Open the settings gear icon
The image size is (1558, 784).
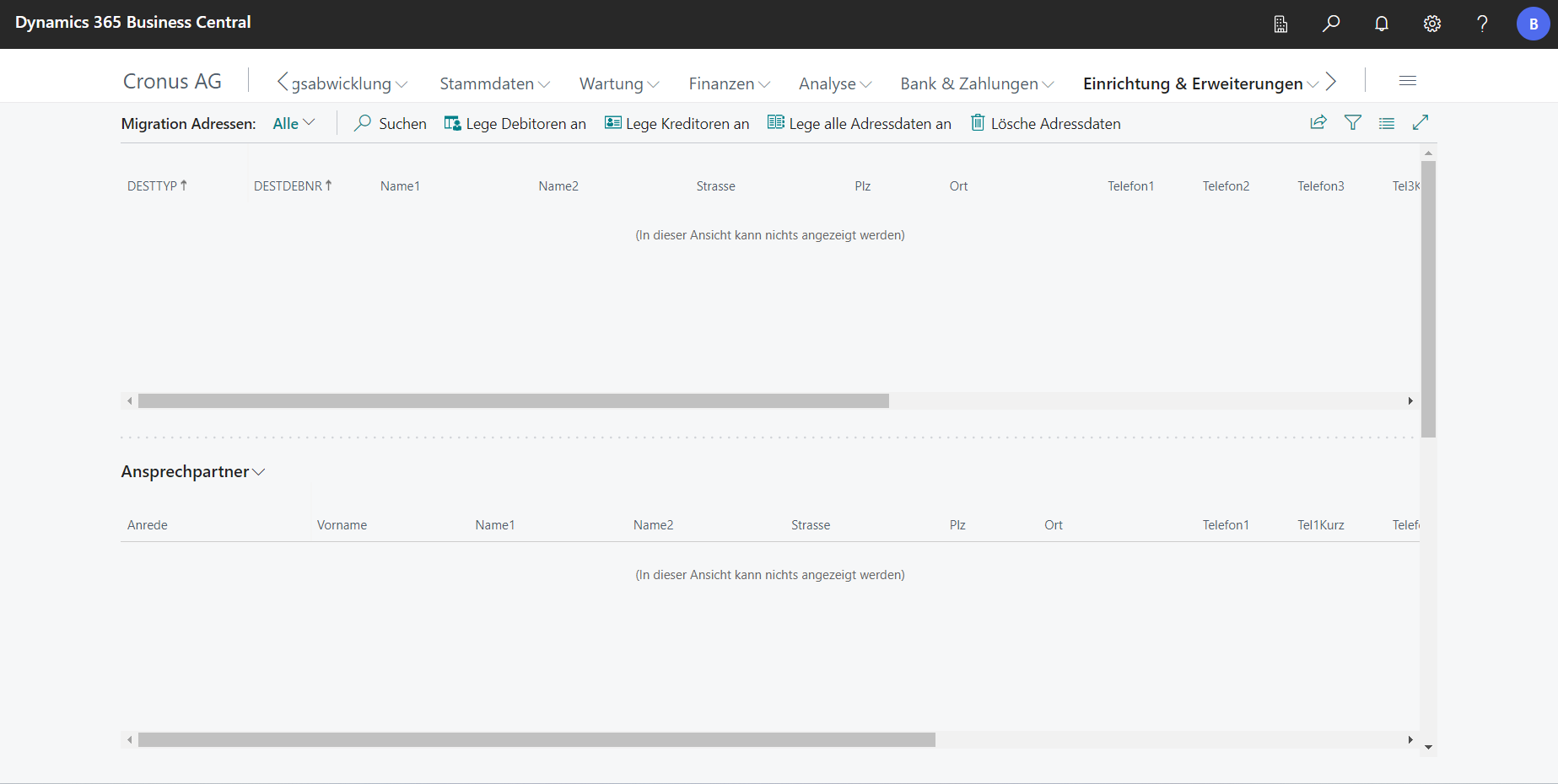[x=1432, y=24]
